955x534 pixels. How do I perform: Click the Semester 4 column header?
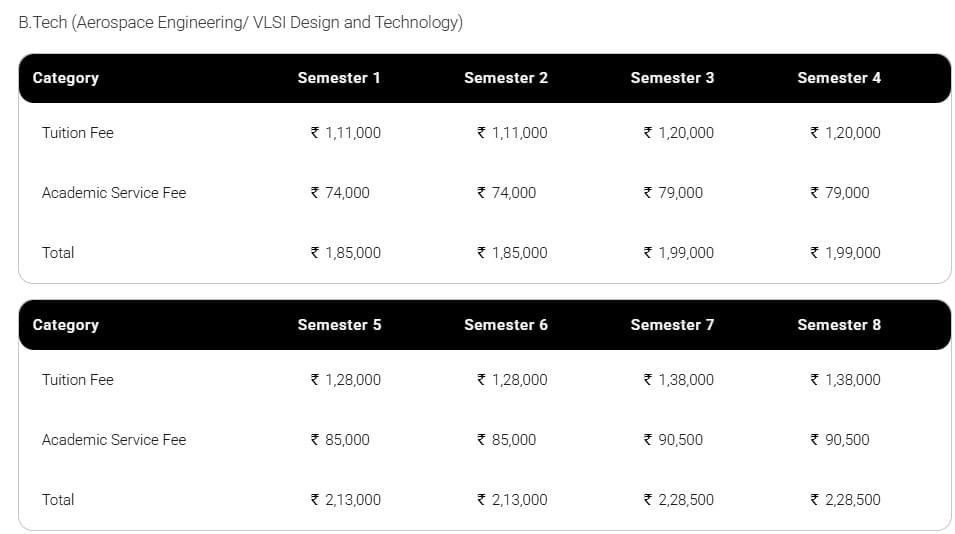click(x=839, y=78)
